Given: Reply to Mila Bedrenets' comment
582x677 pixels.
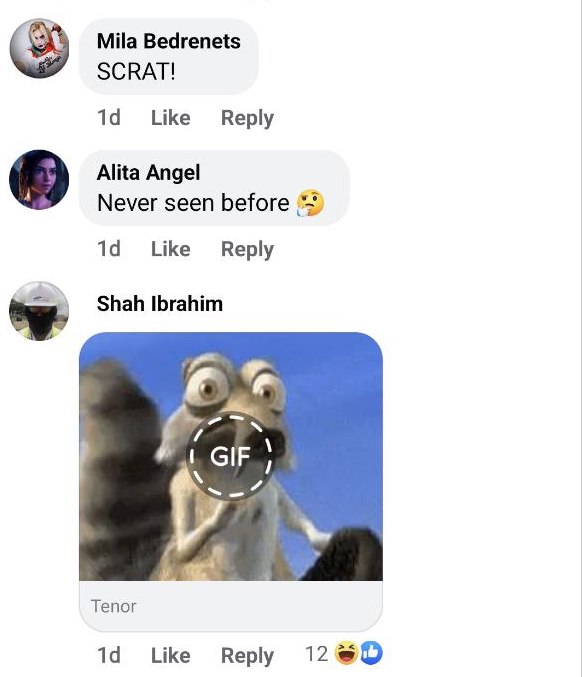Looking at the screenshot, I should tap(247, 119).
